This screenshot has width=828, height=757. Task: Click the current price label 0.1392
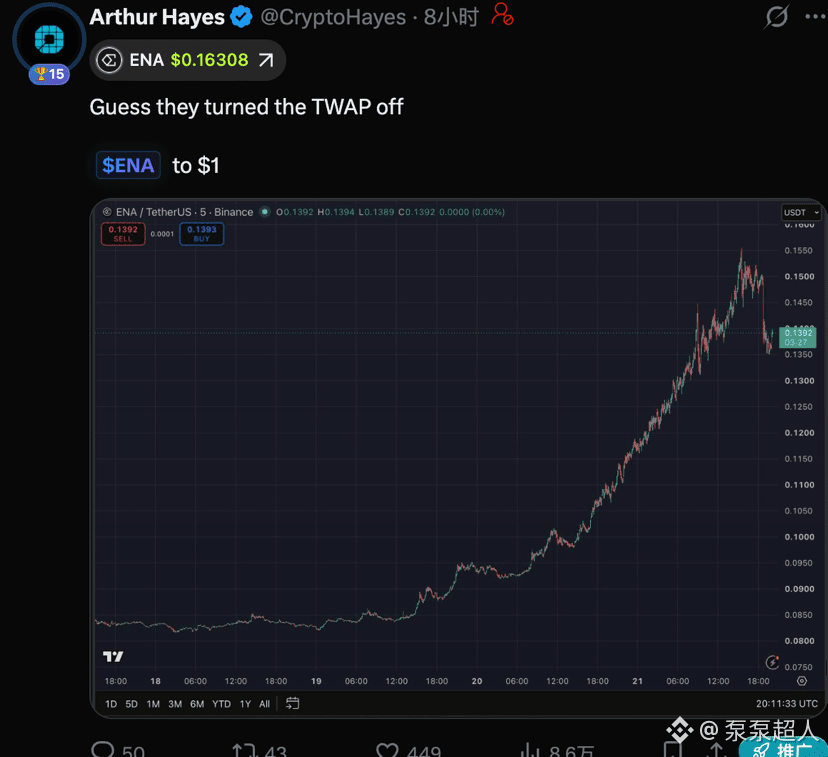[797, 337]
